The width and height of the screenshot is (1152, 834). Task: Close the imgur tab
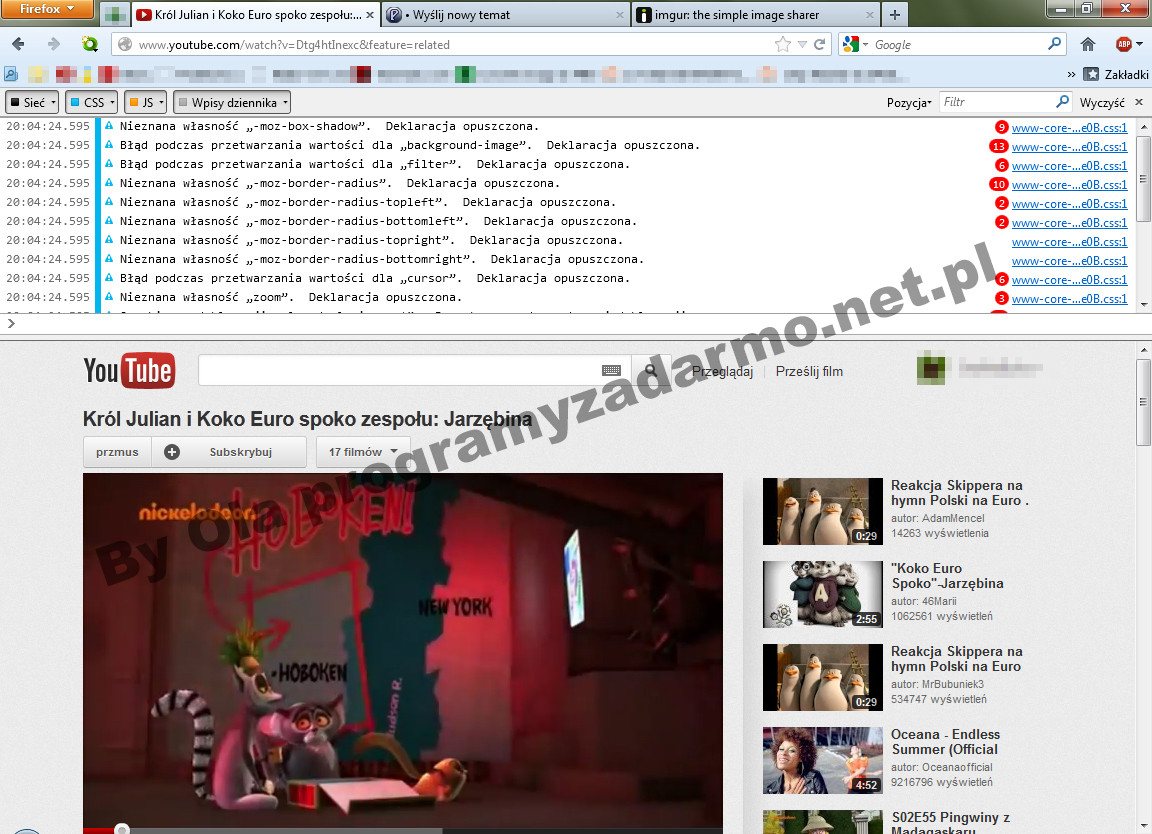870,15
